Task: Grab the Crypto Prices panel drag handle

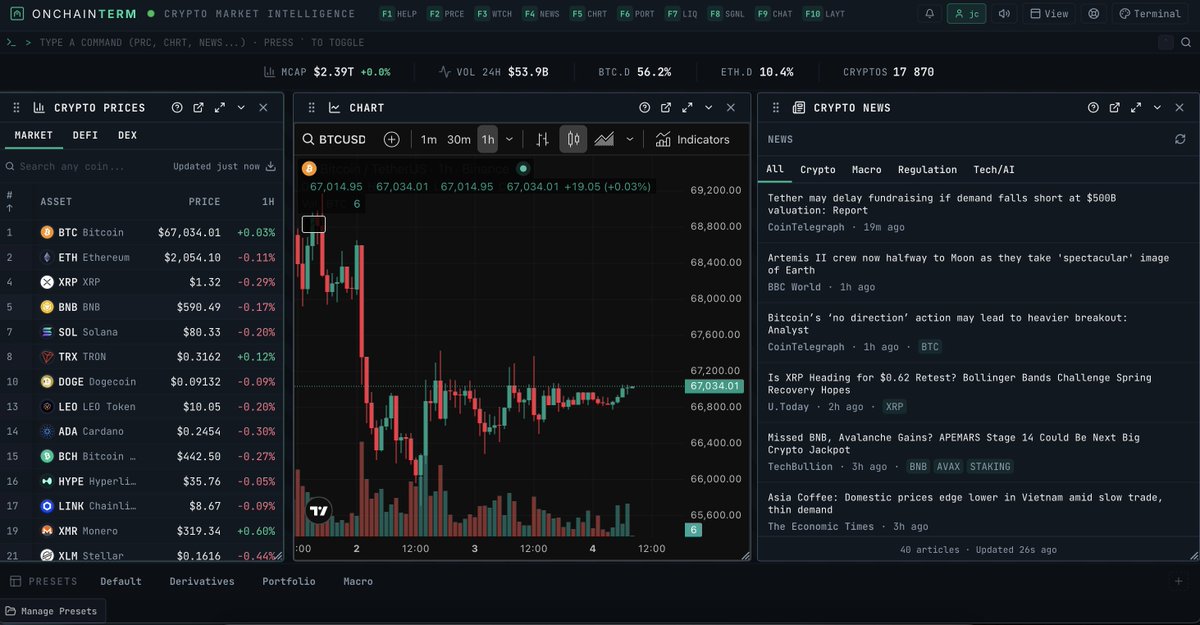Action: point(17,107)
